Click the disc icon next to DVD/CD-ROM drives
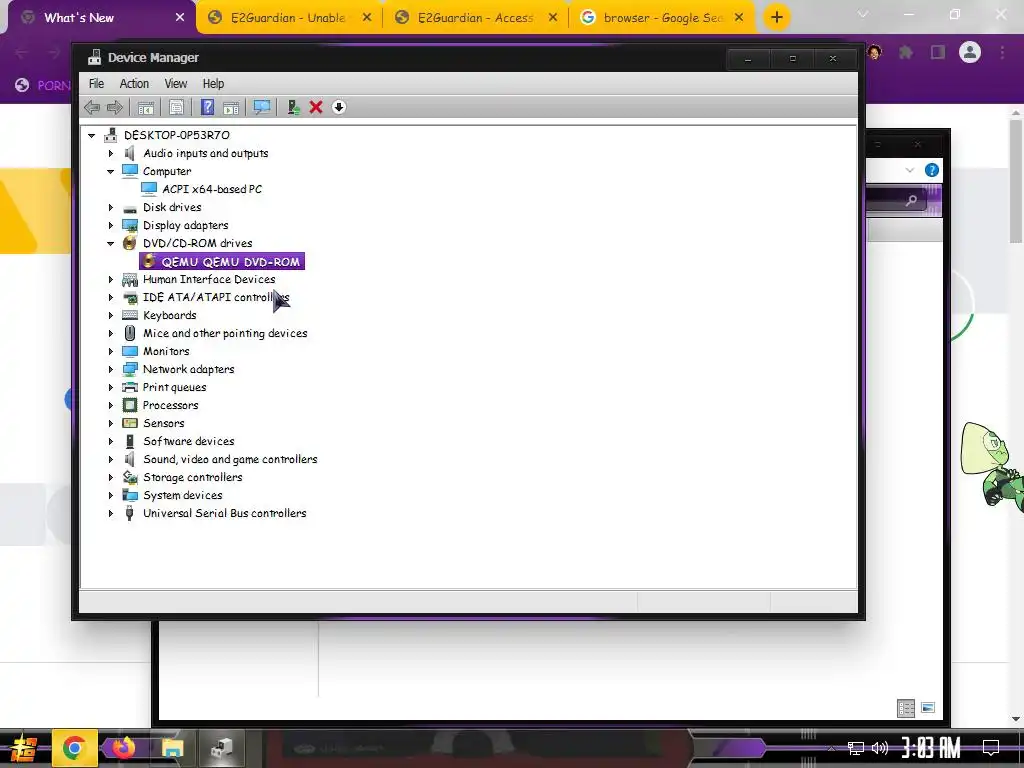 pyautogui.click(x=130, y=243)
